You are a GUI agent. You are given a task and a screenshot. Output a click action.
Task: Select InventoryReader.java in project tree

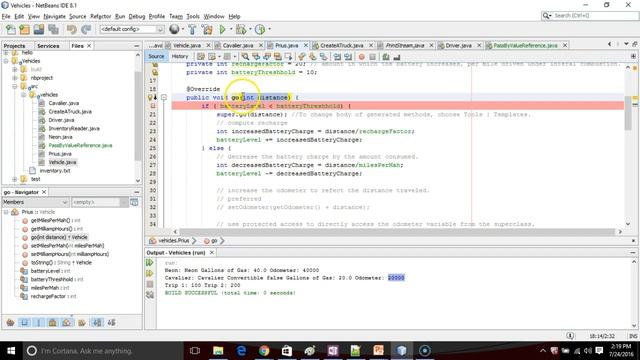tap(74, 128)
